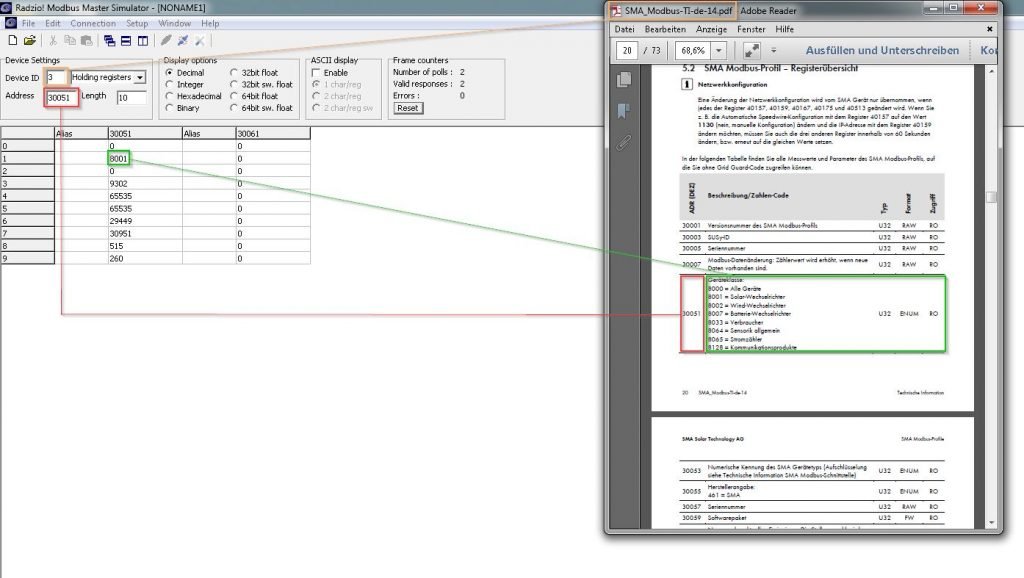Click the scroll-up arrow in Adobe Reader

[991, 70]
